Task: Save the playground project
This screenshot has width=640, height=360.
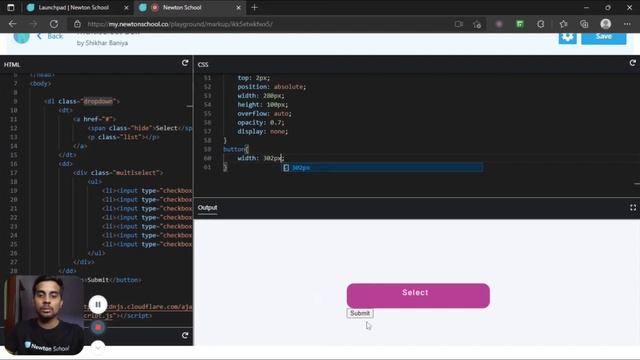Action: click(603, 38)
